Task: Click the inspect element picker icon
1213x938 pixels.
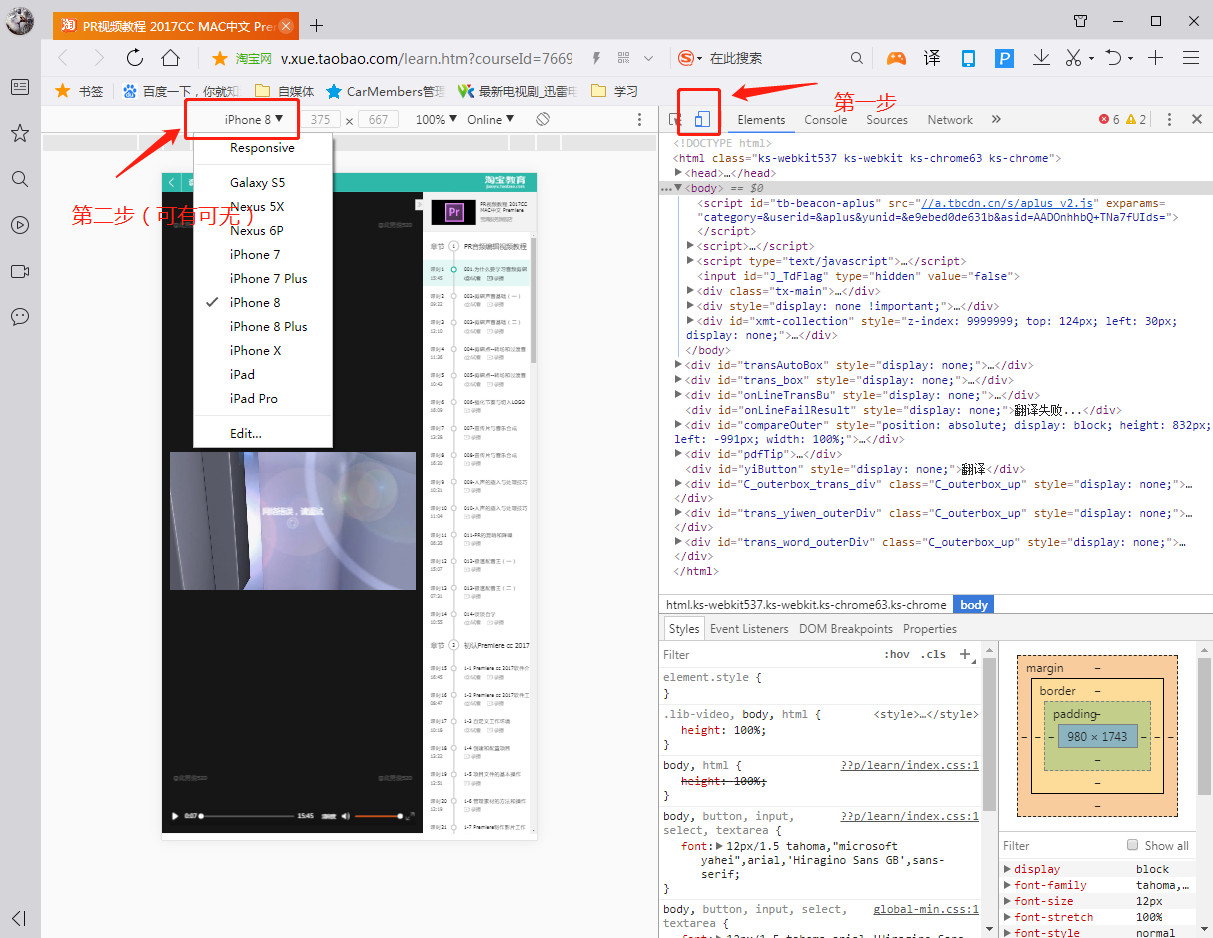Action: (675, 120)
